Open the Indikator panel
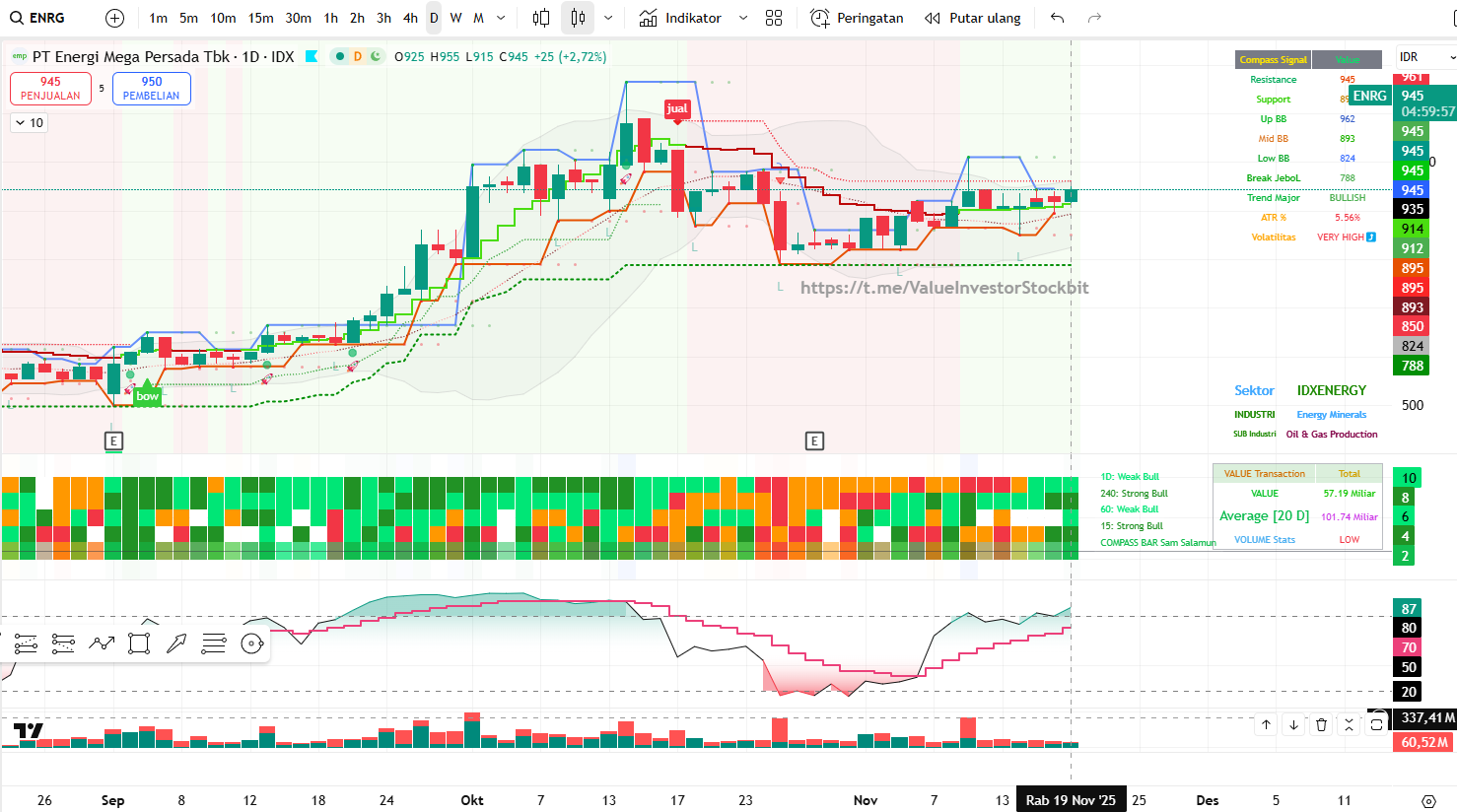Screen dimensions: 1457x812 pyautogui.click(x=680, y=18)
